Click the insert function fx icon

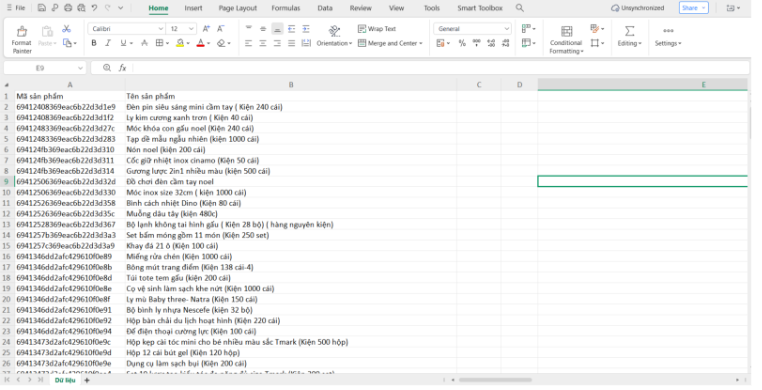[x=122, y=68]
